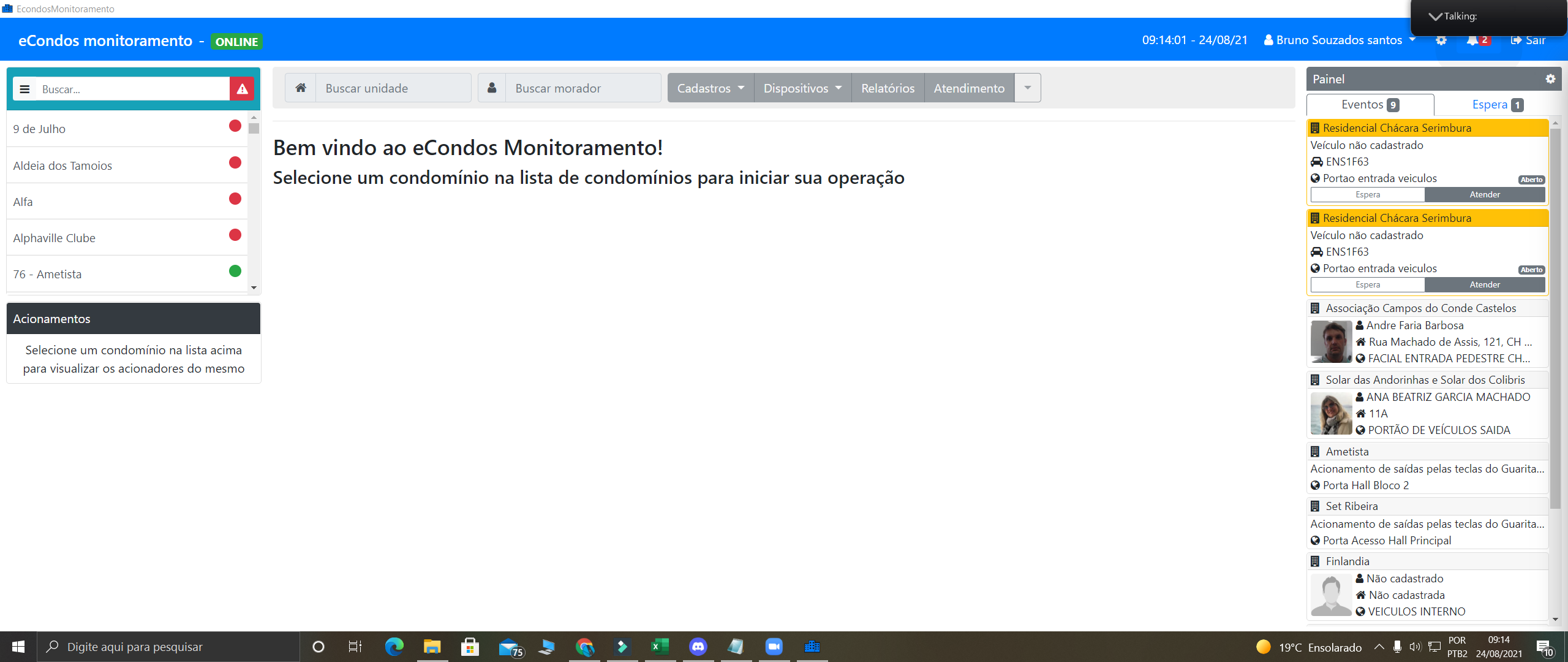Expand the Dispositivos dropdown menu
Viewport: 1568px width, 662px height.
click(802, 88)
